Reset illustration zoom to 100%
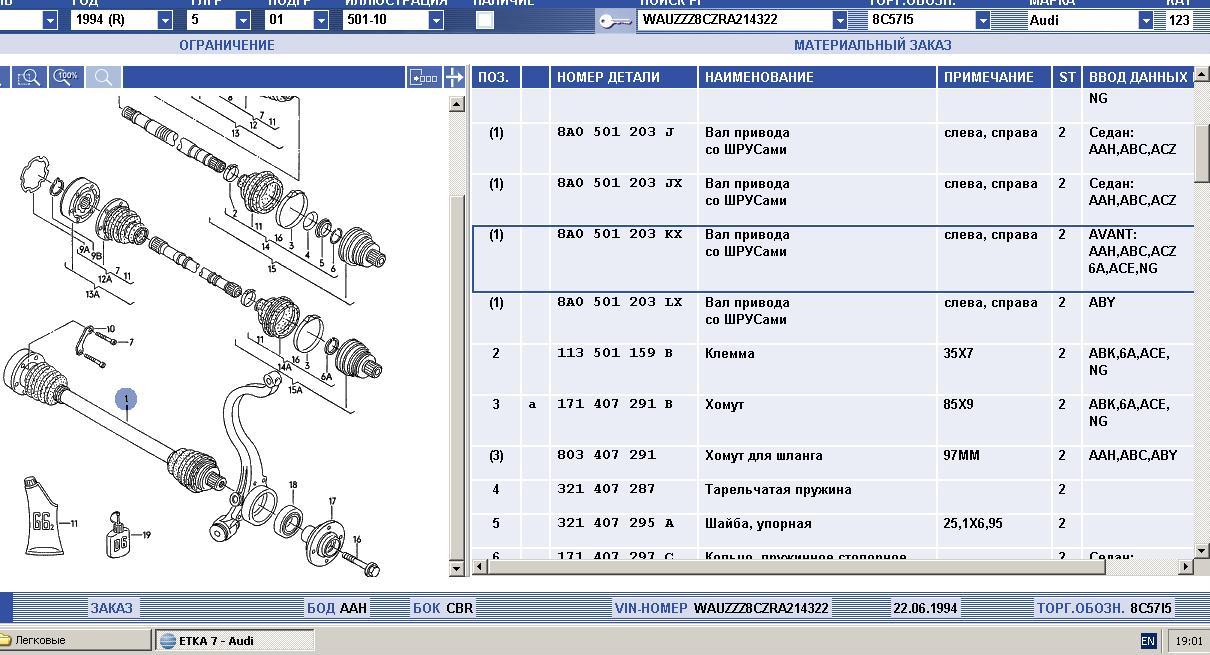 tap(66, 77)
